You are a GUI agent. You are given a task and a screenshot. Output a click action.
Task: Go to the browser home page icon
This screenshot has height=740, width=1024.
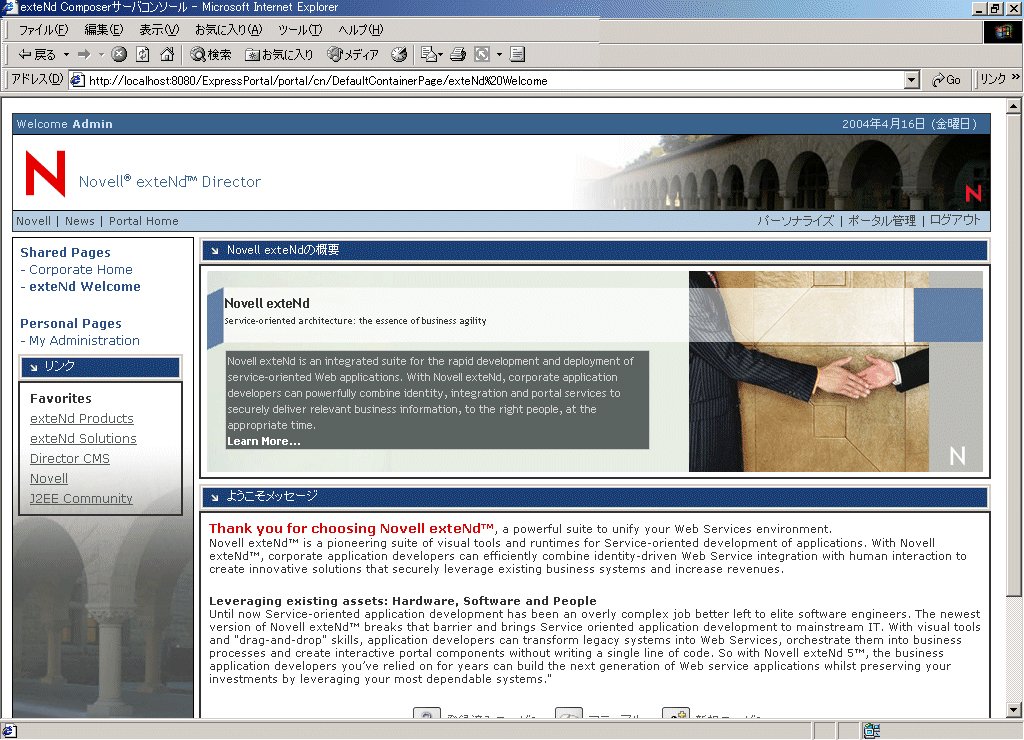tap(167, 55)
